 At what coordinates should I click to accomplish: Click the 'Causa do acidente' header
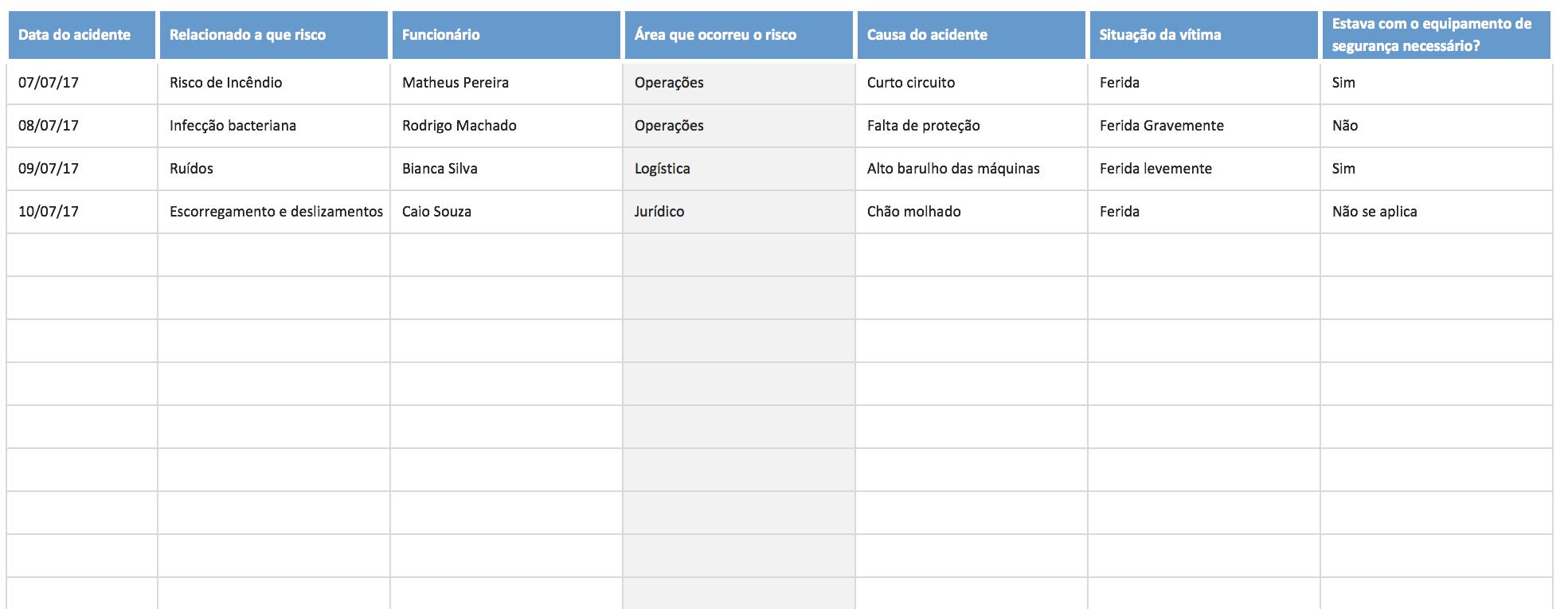click(971, 35)
